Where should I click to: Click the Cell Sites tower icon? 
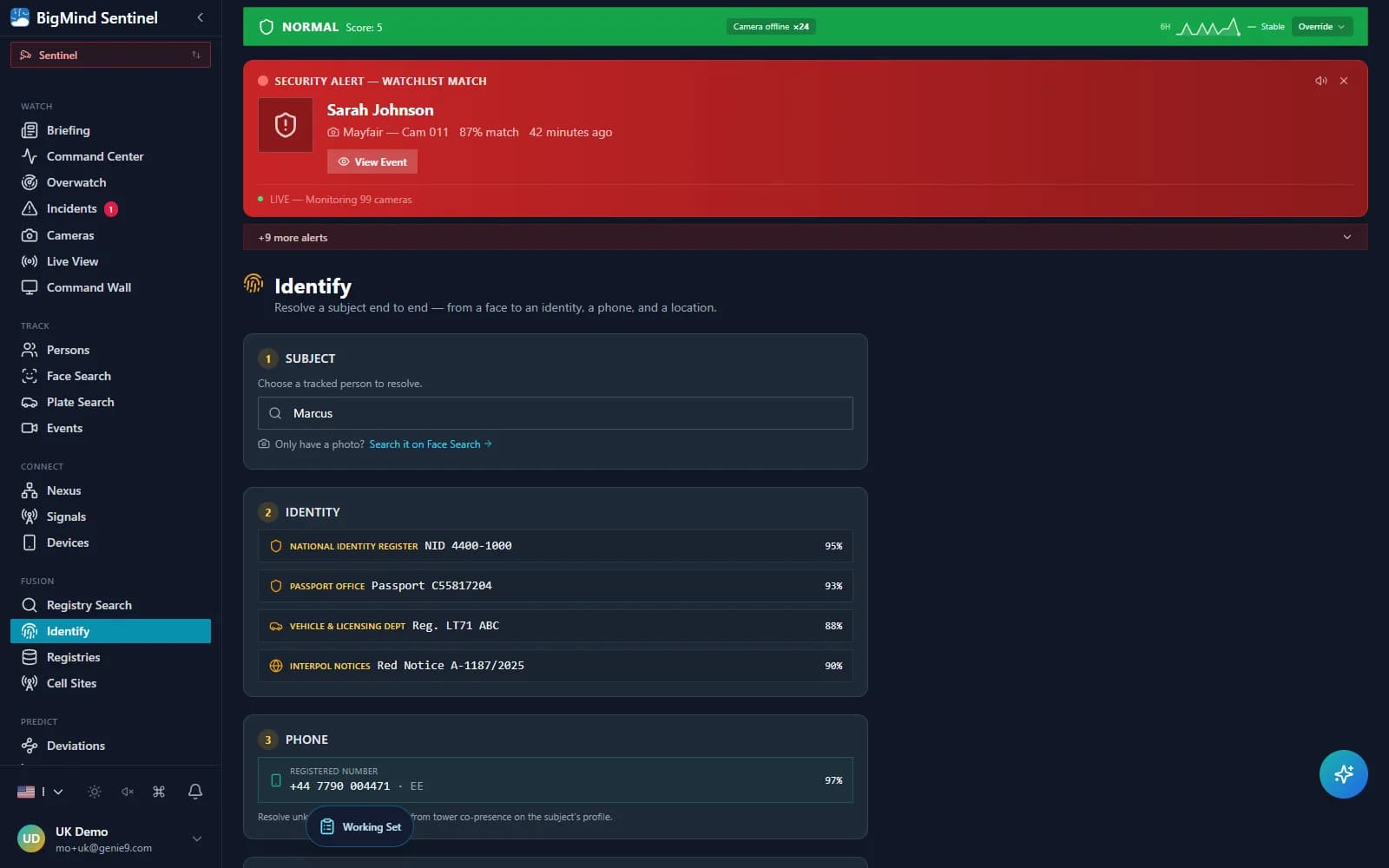30,683
